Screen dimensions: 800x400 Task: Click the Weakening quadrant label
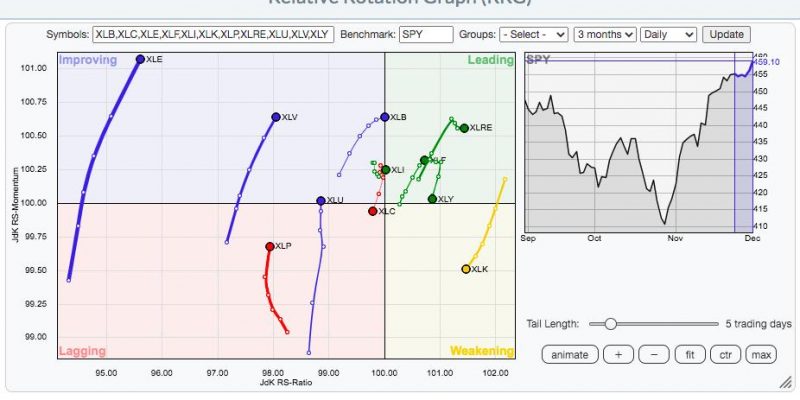click(482, 351)
